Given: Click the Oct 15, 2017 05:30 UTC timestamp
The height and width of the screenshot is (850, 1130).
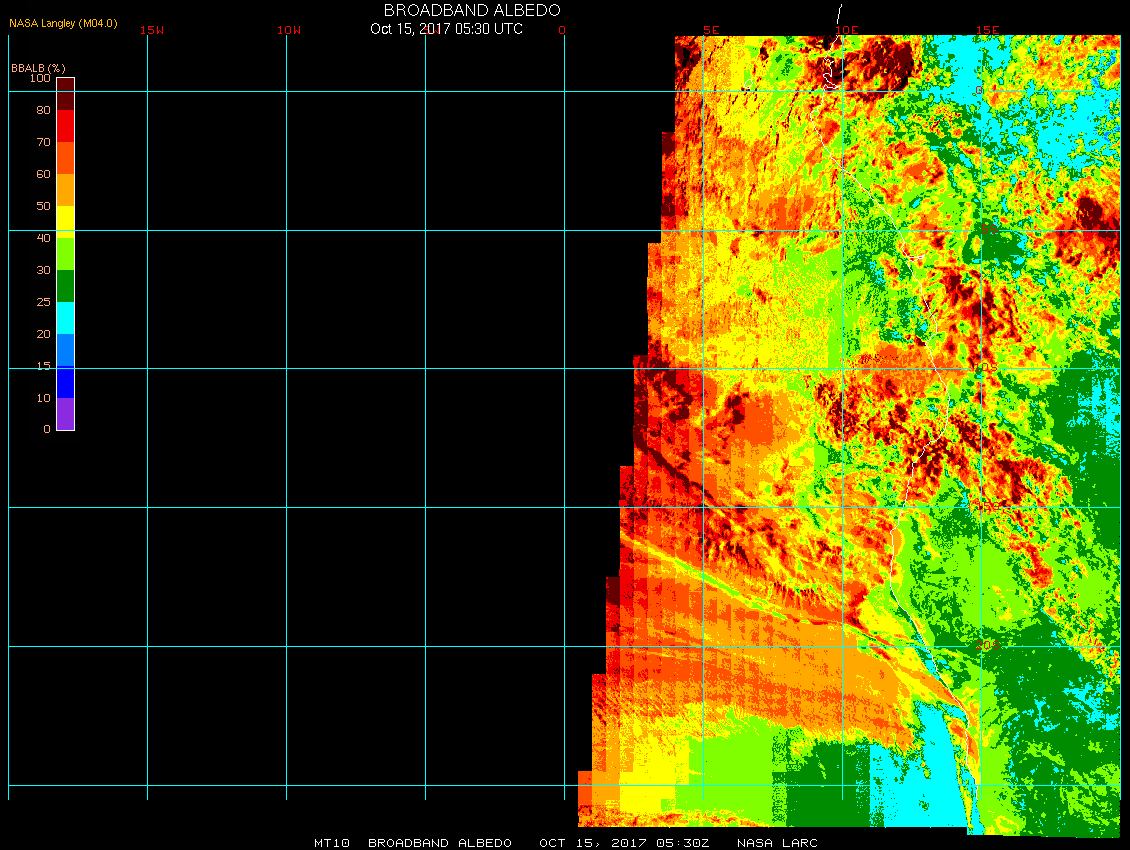Looking at the screenshot, I should point(446,29).
